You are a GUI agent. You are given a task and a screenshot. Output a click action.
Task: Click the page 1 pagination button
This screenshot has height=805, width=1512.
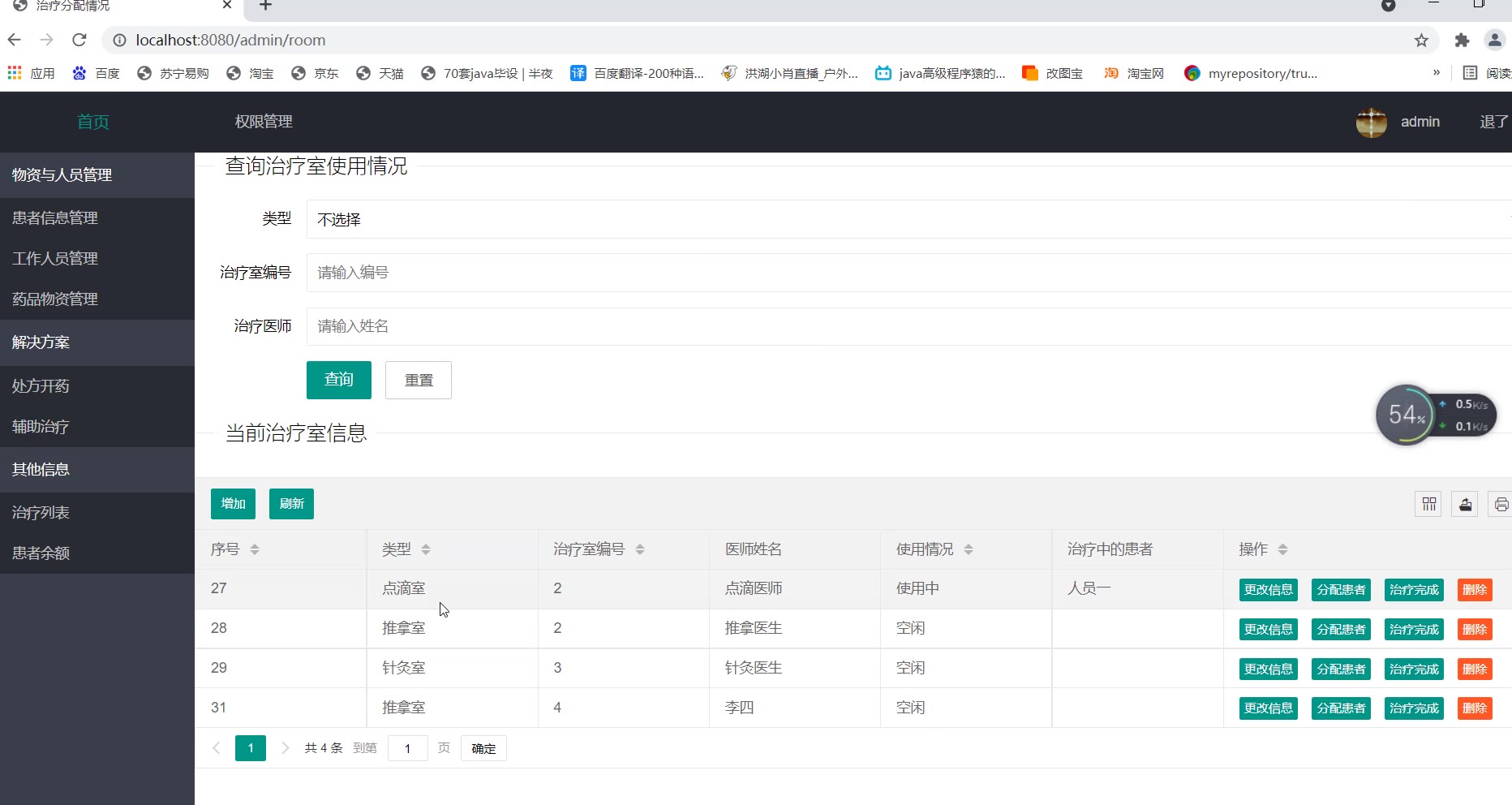click(251, 748)
